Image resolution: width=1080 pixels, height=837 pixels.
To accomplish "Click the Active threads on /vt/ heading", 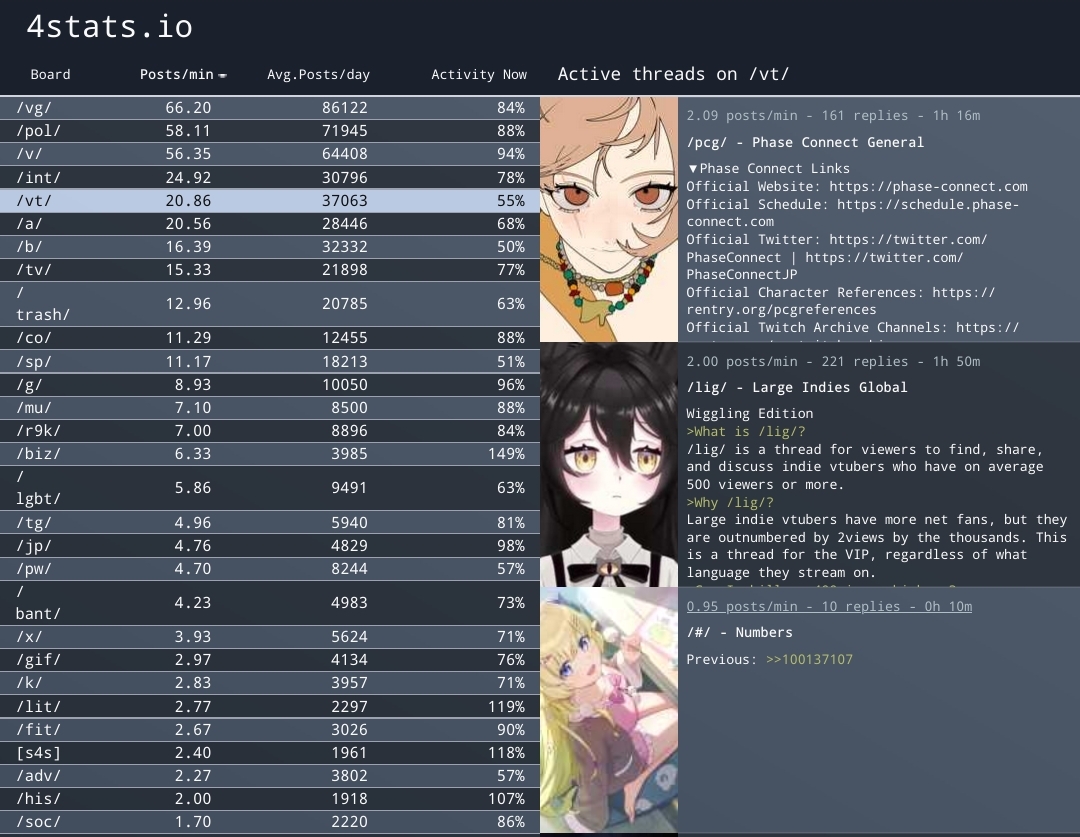I will [x=674, y=74].
